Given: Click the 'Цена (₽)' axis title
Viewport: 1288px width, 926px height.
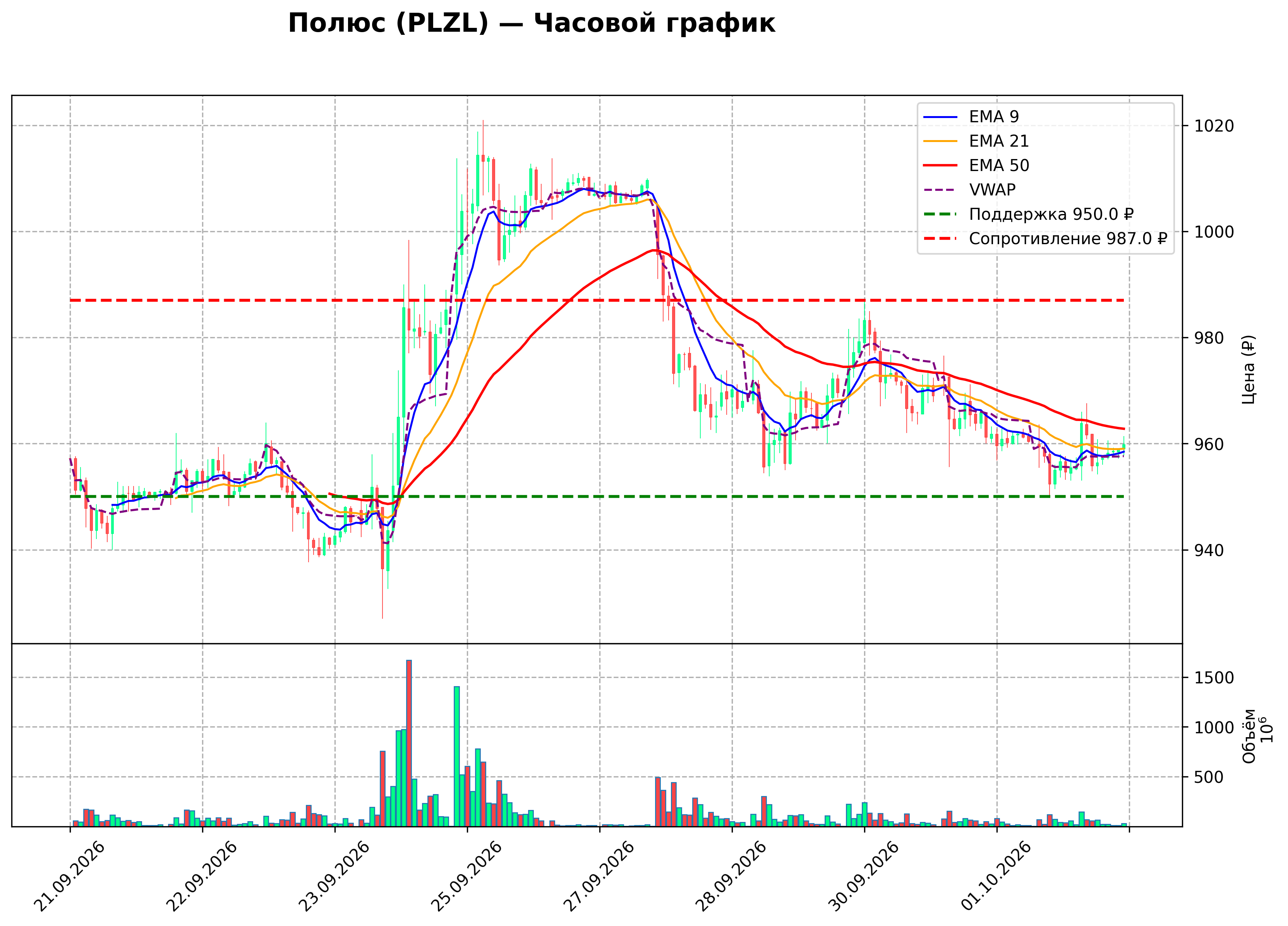Looking at the screenshot, I should pos(1249,370).
